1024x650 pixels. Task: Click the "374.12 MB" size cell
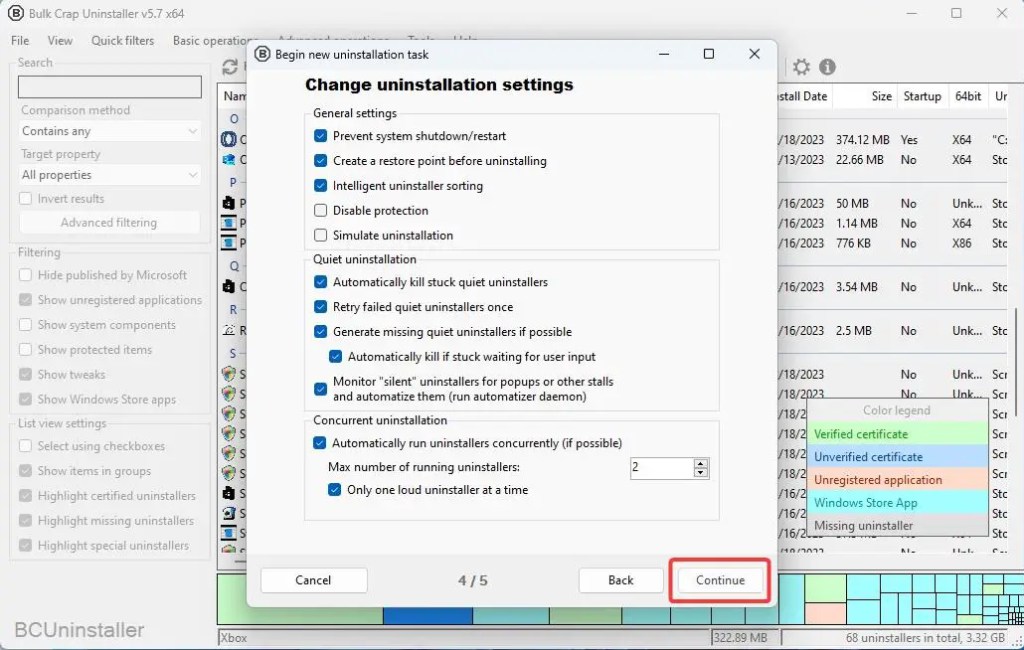tap(862, 140)
